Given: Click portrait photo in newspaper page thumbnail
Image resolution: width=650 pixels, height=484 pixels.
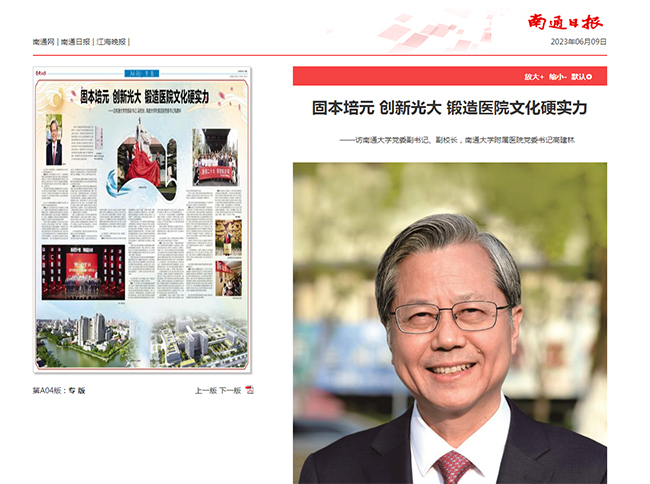Looking at the screenshot, I should tap(53, 141).
